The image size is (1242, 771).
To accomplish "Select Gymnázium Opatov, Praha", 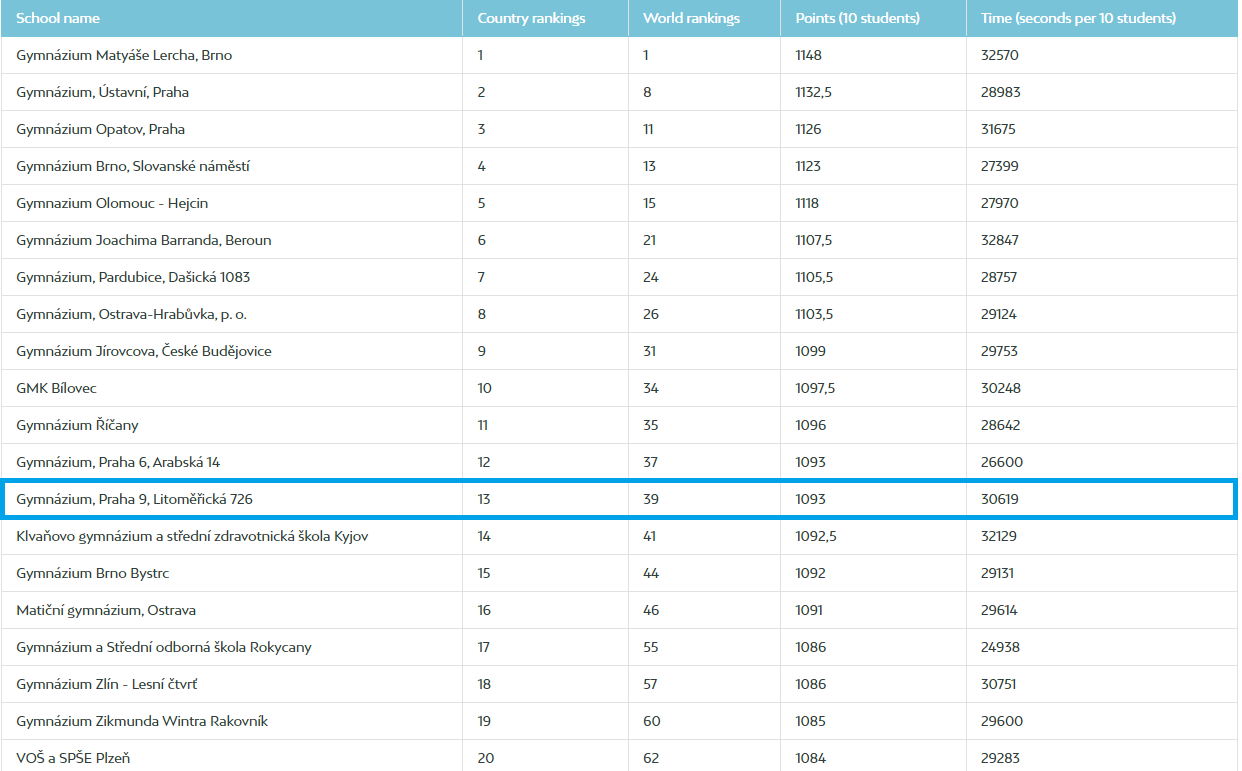I will [x=100, y=129].
